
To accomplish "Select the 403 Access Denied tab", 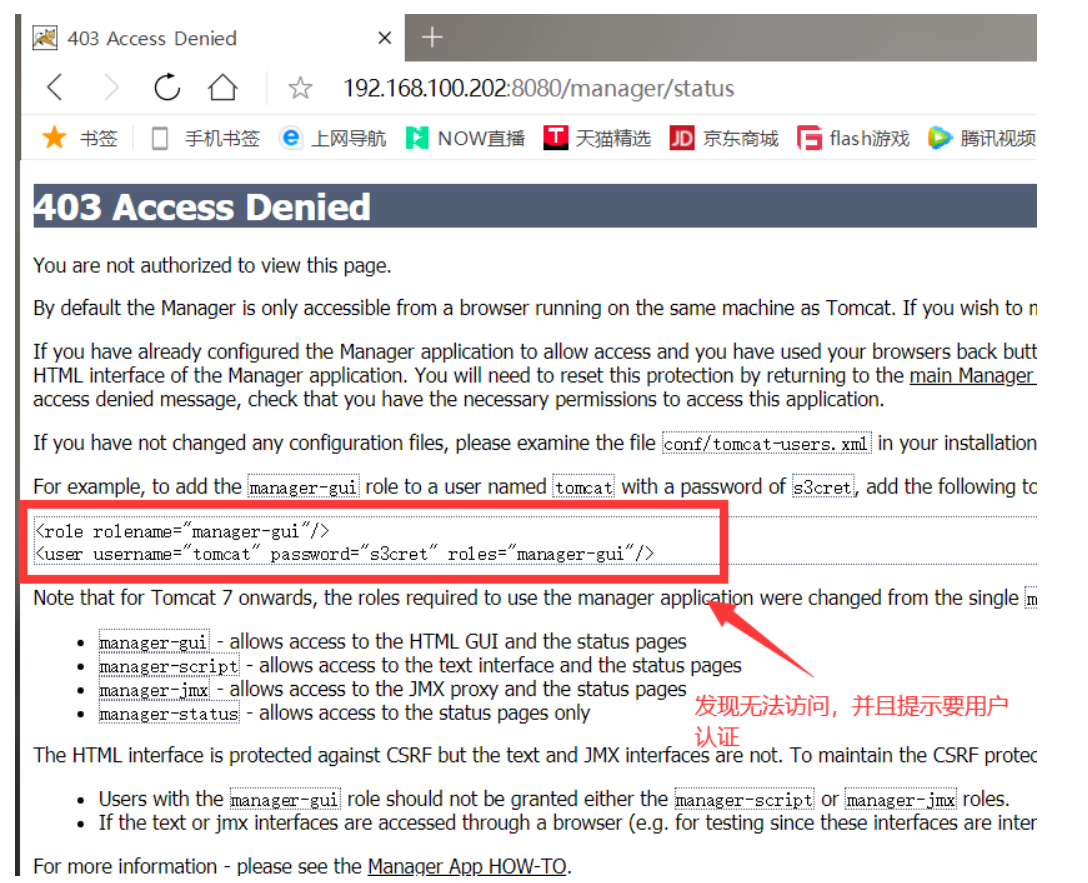I will (x=212, y=37).
